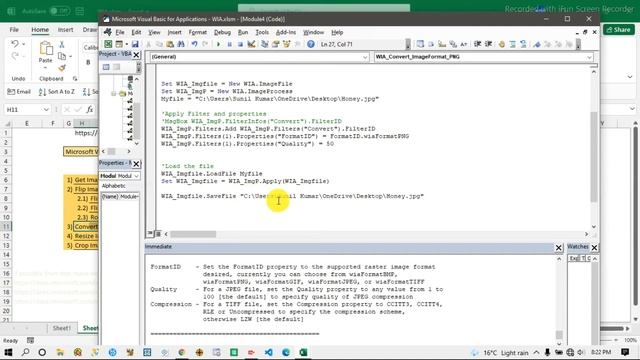Click the Email button in Excel quick toolbar
The image size is (640, 360).
point(19,92)
